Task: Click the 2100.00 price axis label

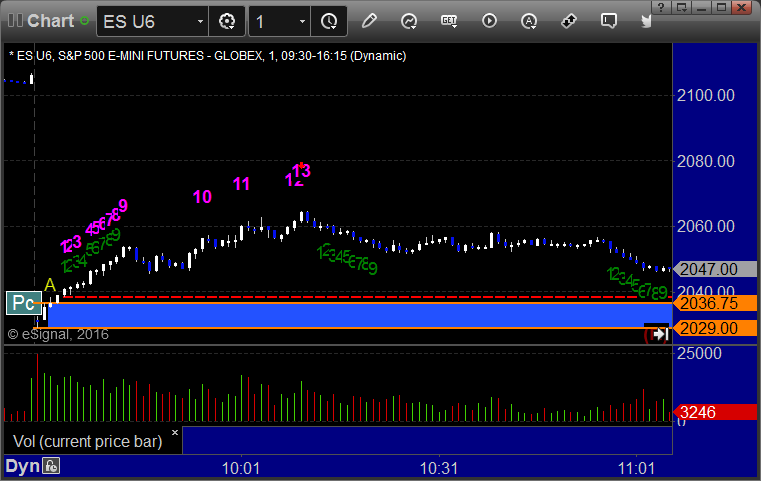Action: tap(706, 95)
